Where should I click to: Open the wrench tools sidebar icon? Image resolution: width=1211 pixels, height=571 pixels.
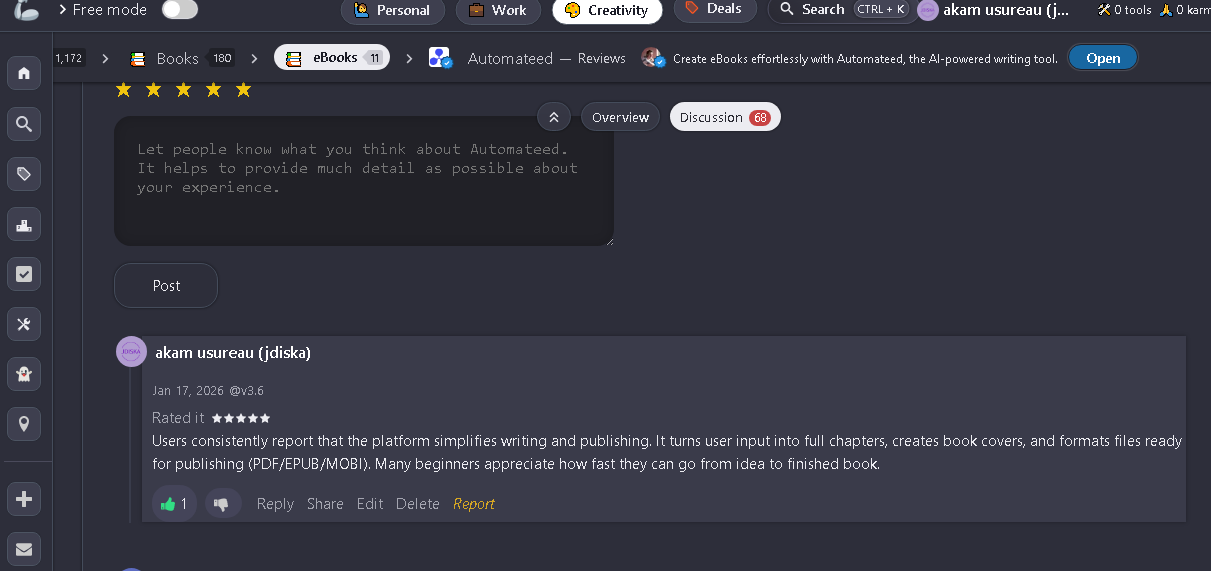point(24,324)
